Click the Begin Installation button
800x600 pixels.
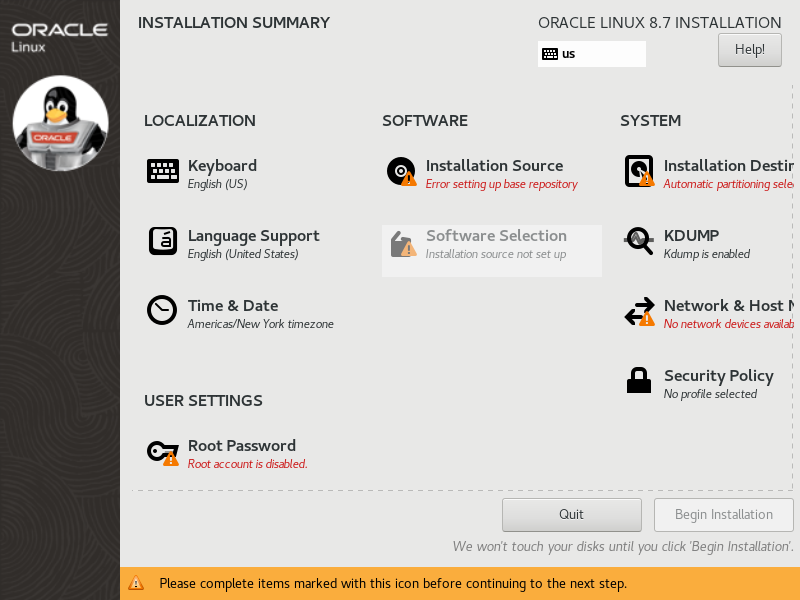click(x=723, y=514)
